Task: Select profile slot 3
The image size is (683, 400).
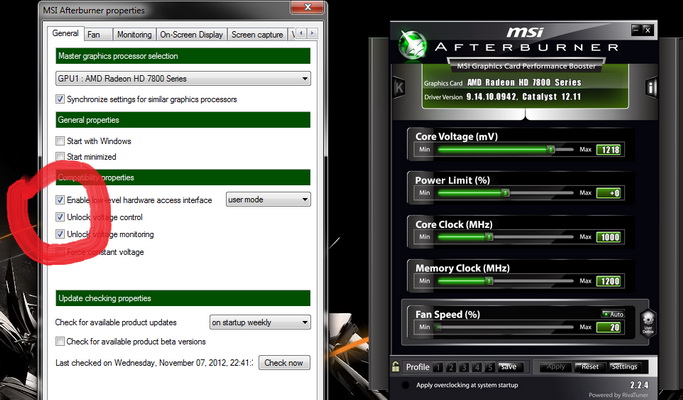Action: [464, 367]
